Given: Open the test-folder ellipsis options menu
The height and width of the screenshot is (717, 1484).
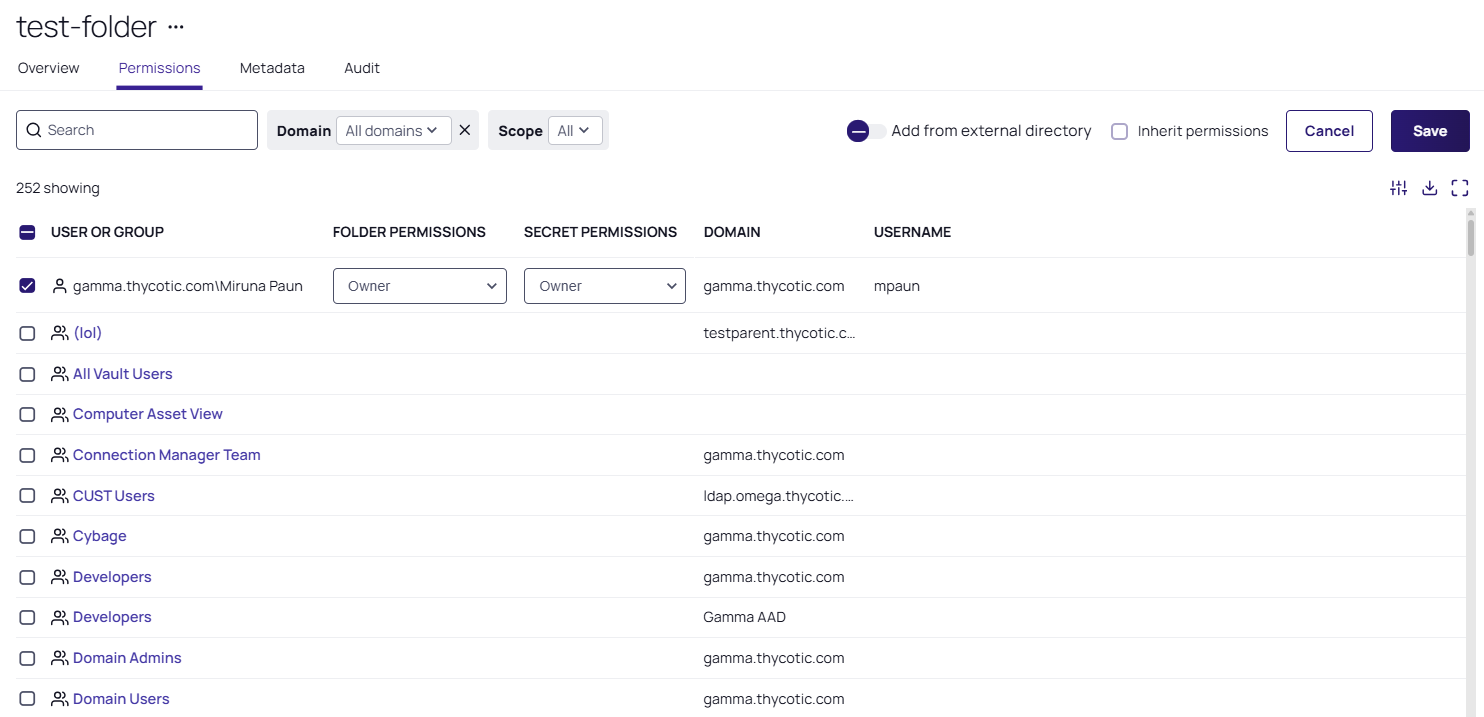Looking at the screenshot, I should point(176,27).
